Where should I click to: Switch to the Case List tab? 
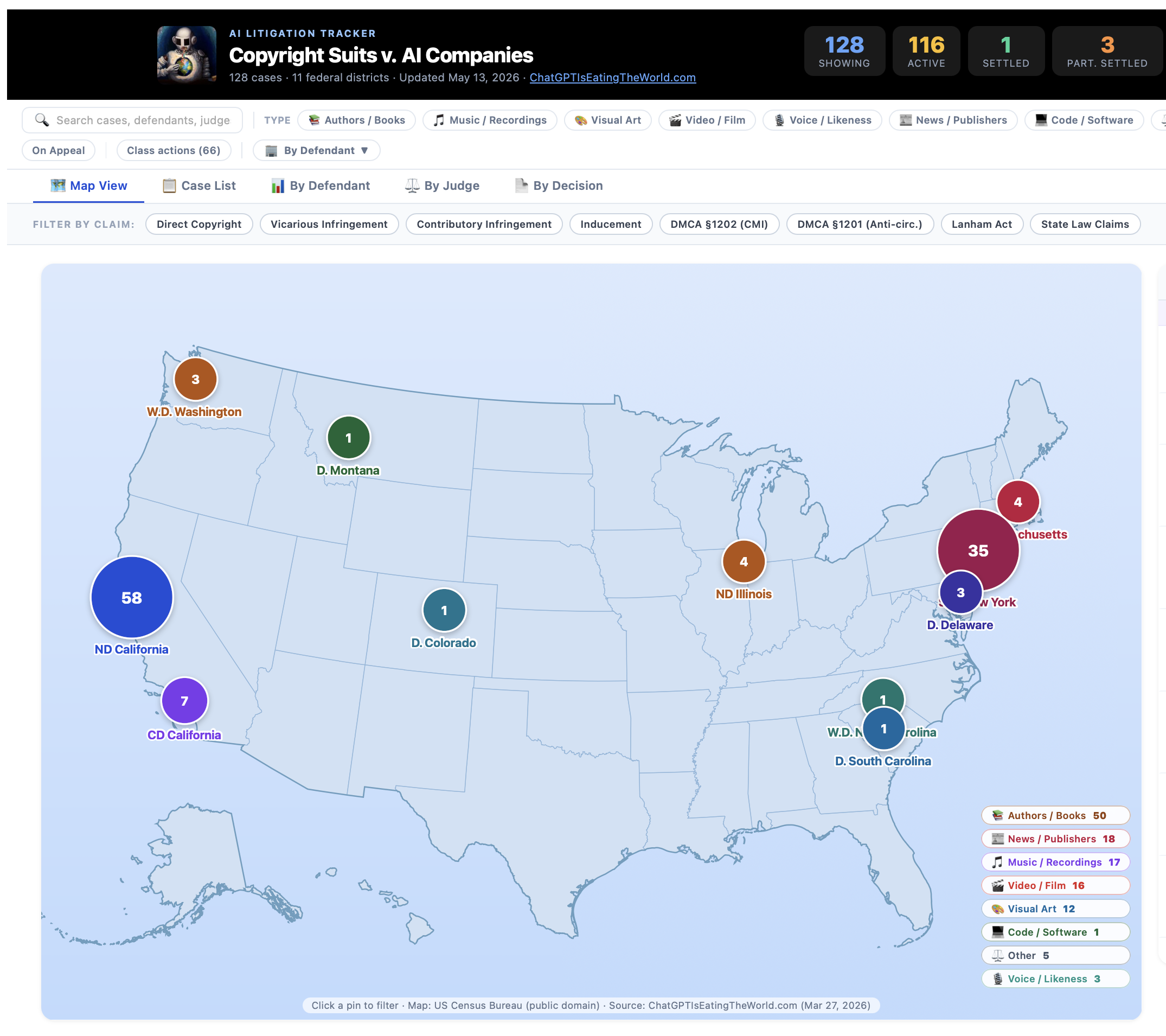[199, 186]
